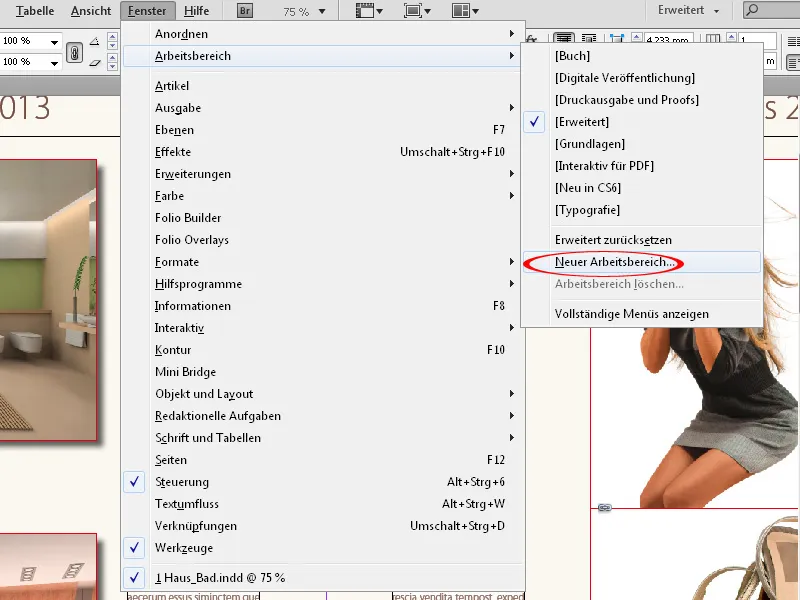800x600 pixels.
Task: Open the Erweitert workspace switcher dropdown
Action: coord(688,10)
